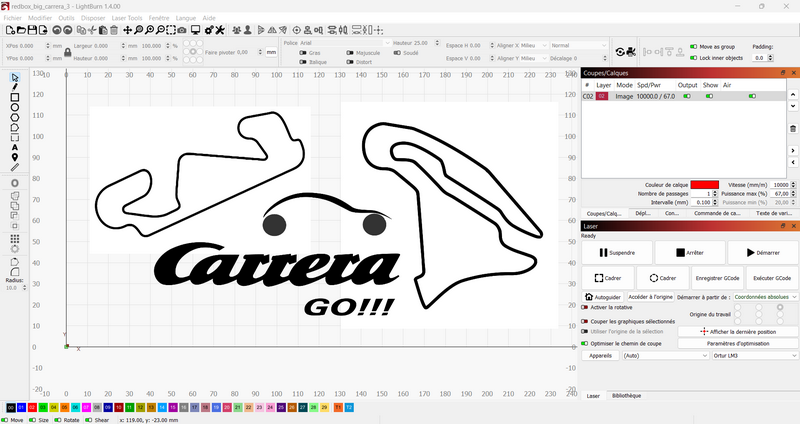Open the Grid Array tool
Viewport: 800px width, 424px height.
pos(15,239)
